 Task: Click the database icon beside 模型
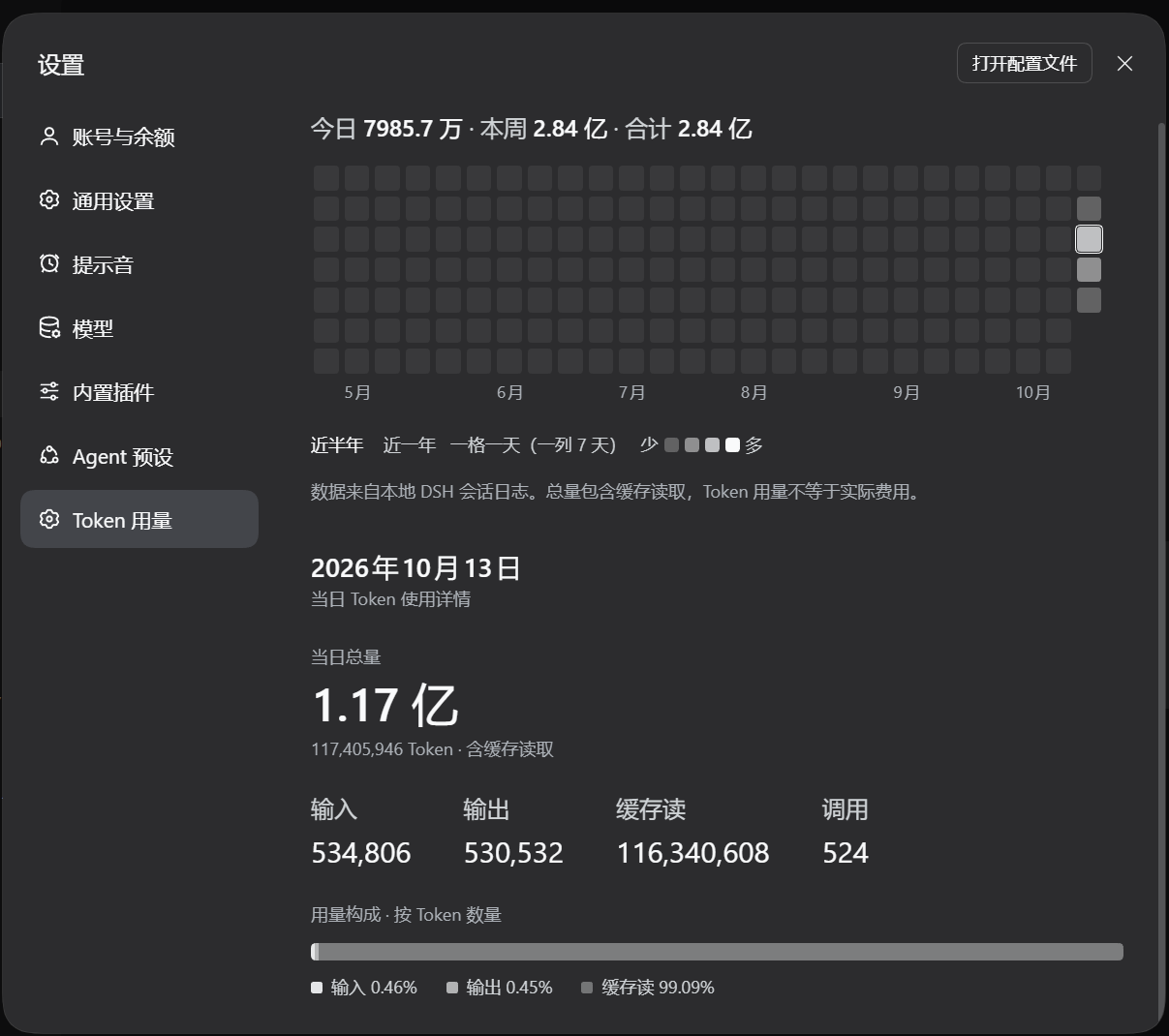pos(48,328)
